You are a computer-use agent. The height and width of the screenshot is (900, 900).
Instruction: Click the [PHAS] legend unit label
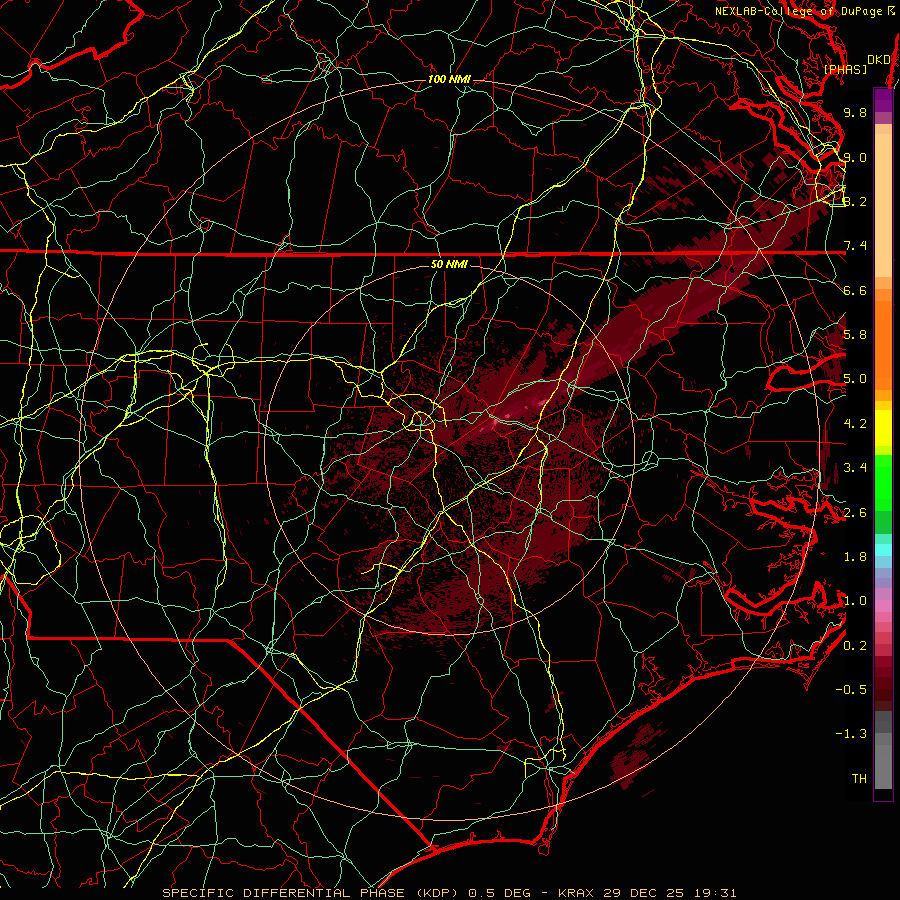(845, 70)
